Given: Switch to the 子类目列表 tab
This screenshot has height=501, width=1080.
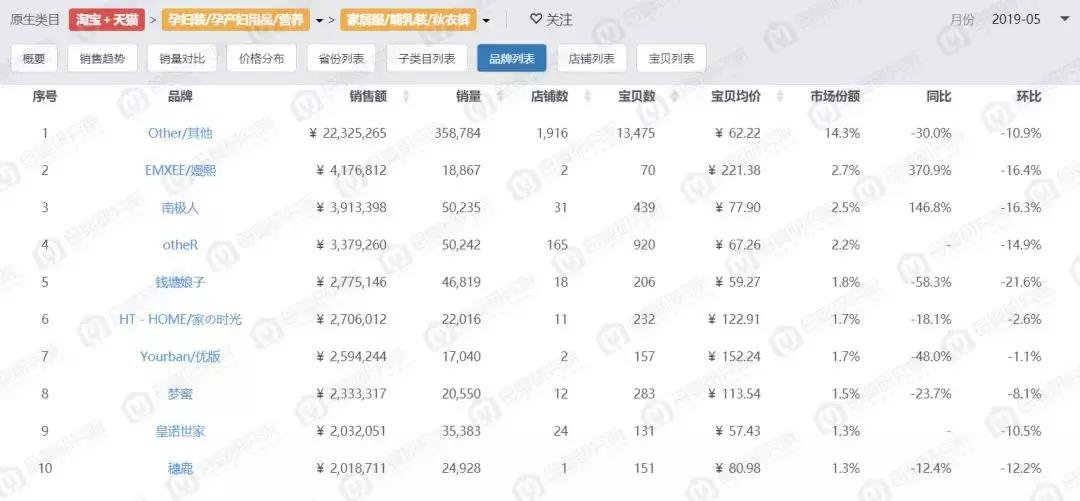Looking at the screenshot, I should pos(427,59).
